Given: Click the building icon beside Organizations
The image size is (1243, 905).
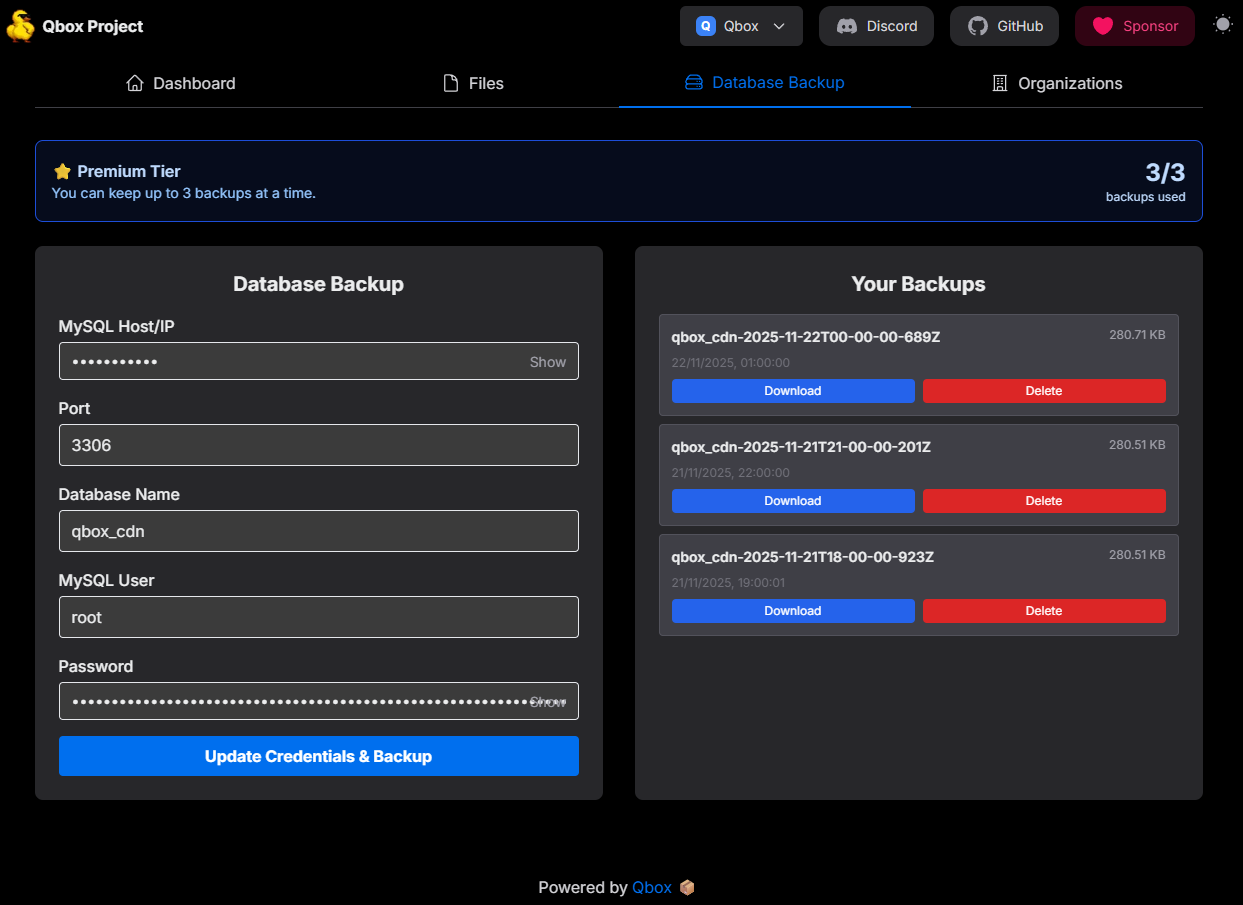Looking at the screenshot, I should click(998, 83).
